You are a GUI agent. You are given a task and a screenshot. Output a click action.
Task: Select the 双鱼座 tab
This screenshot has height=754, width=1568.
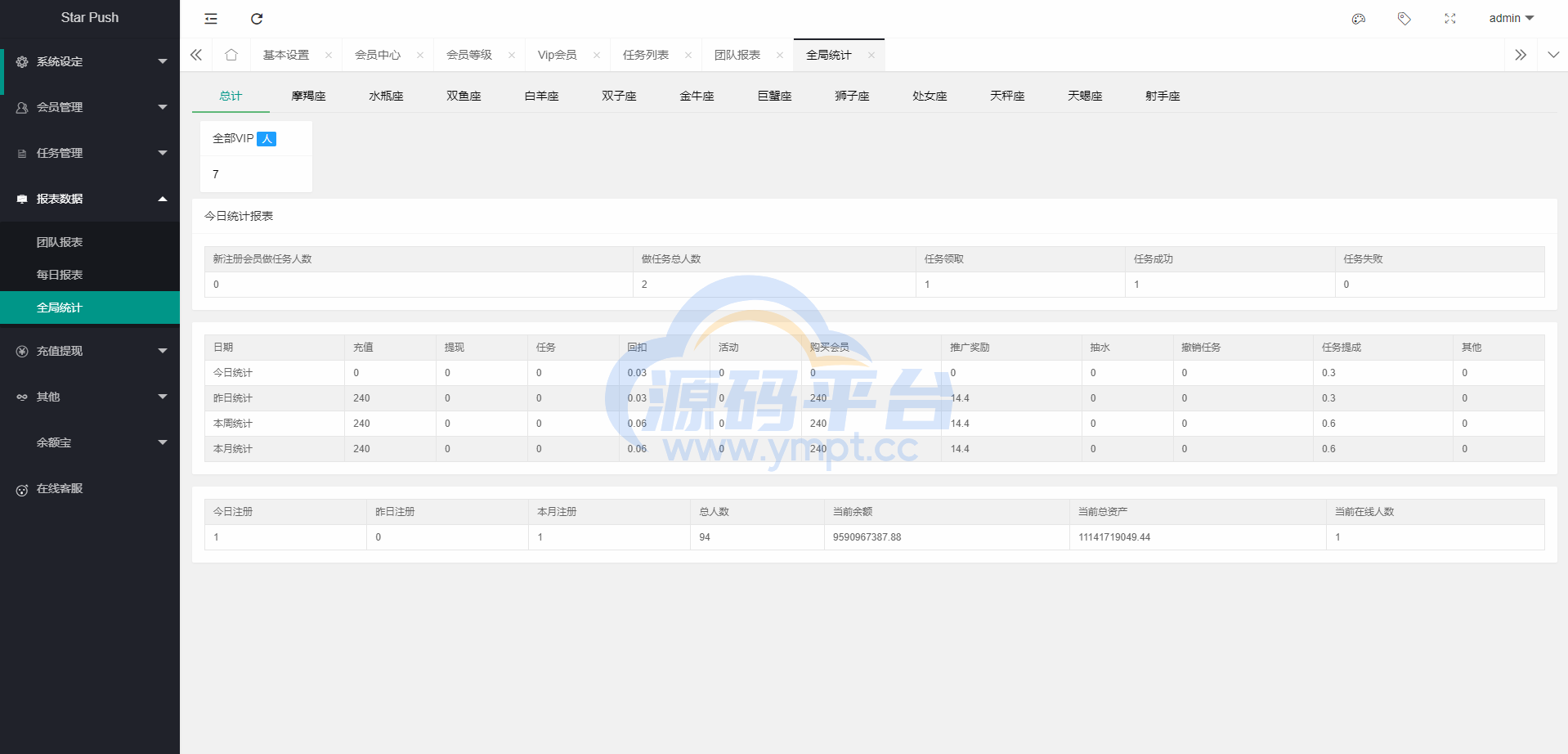pos(464,96)
